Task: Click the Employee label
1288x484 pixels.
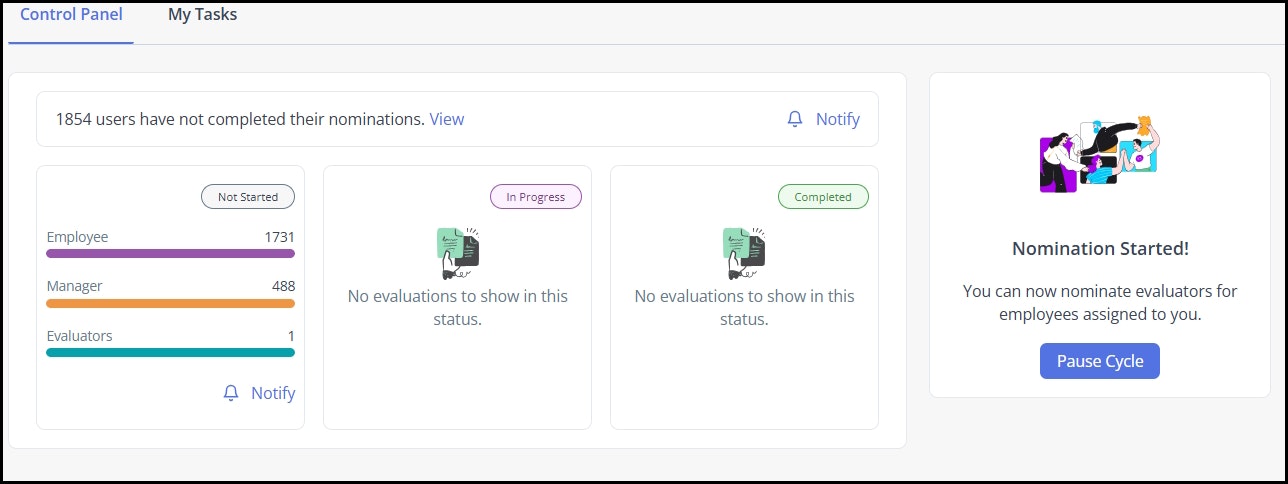Action: click(x=77, y=237)
